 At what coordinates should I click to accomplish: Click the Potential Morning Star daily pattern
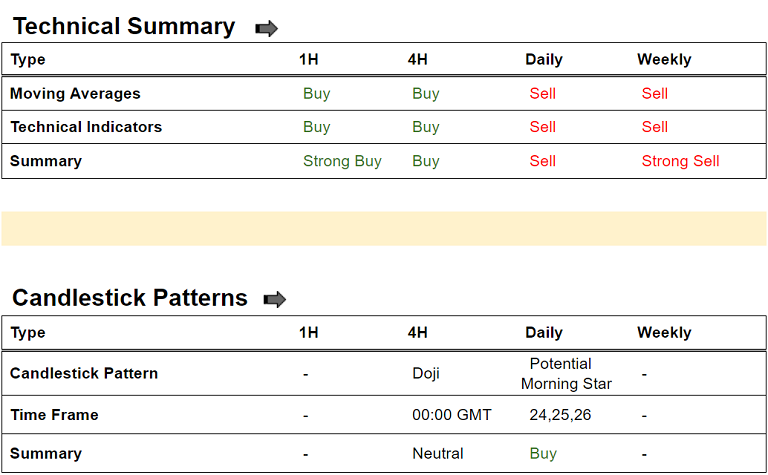[566, 374]
